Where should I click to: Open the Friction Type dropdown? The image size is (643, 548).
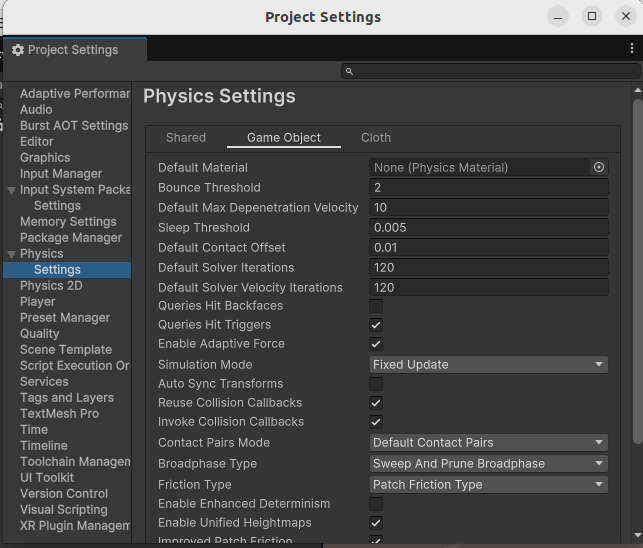click(x=488, y=485)
